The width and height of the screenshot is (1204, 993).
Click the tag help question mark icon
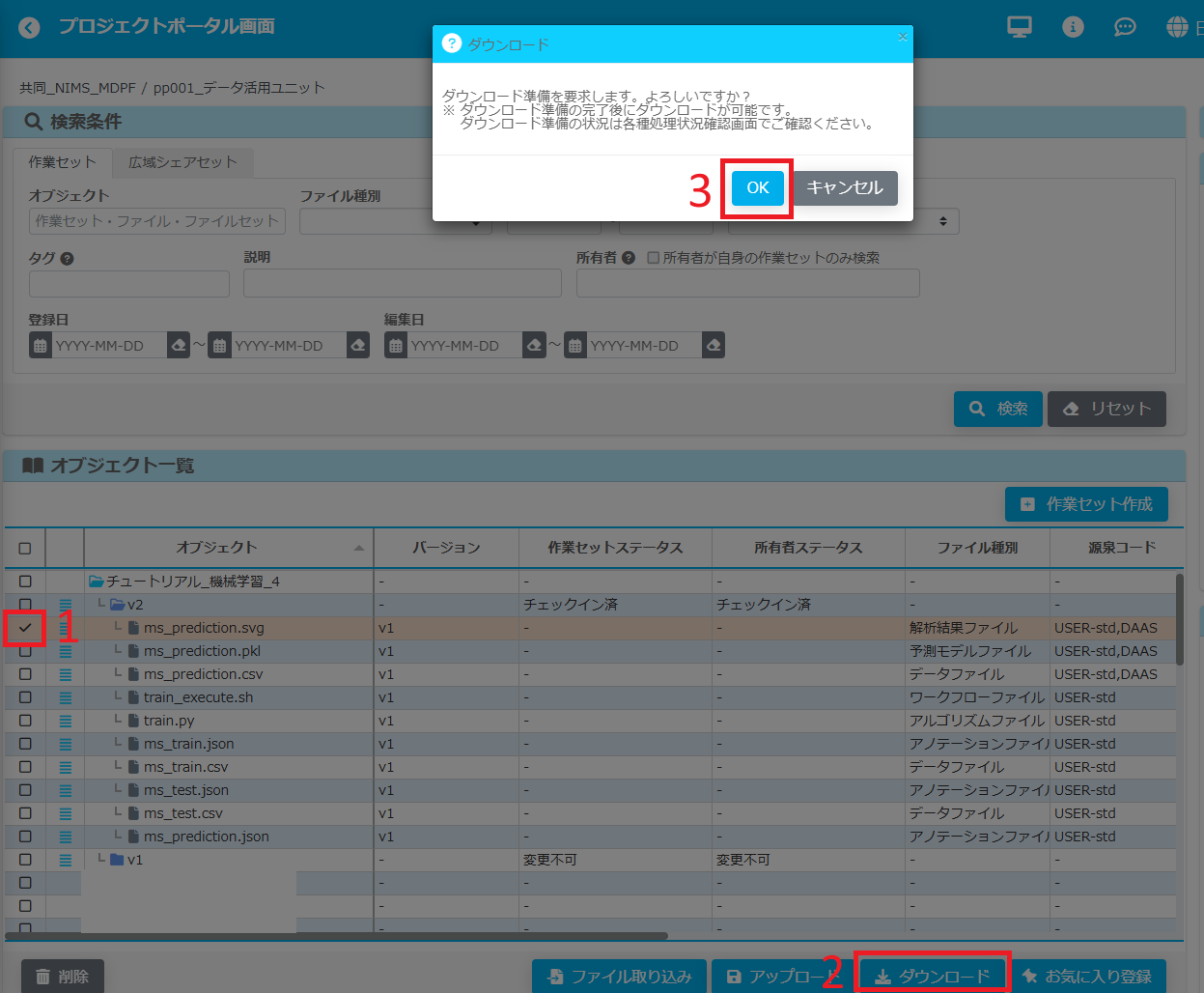point(67,259)
